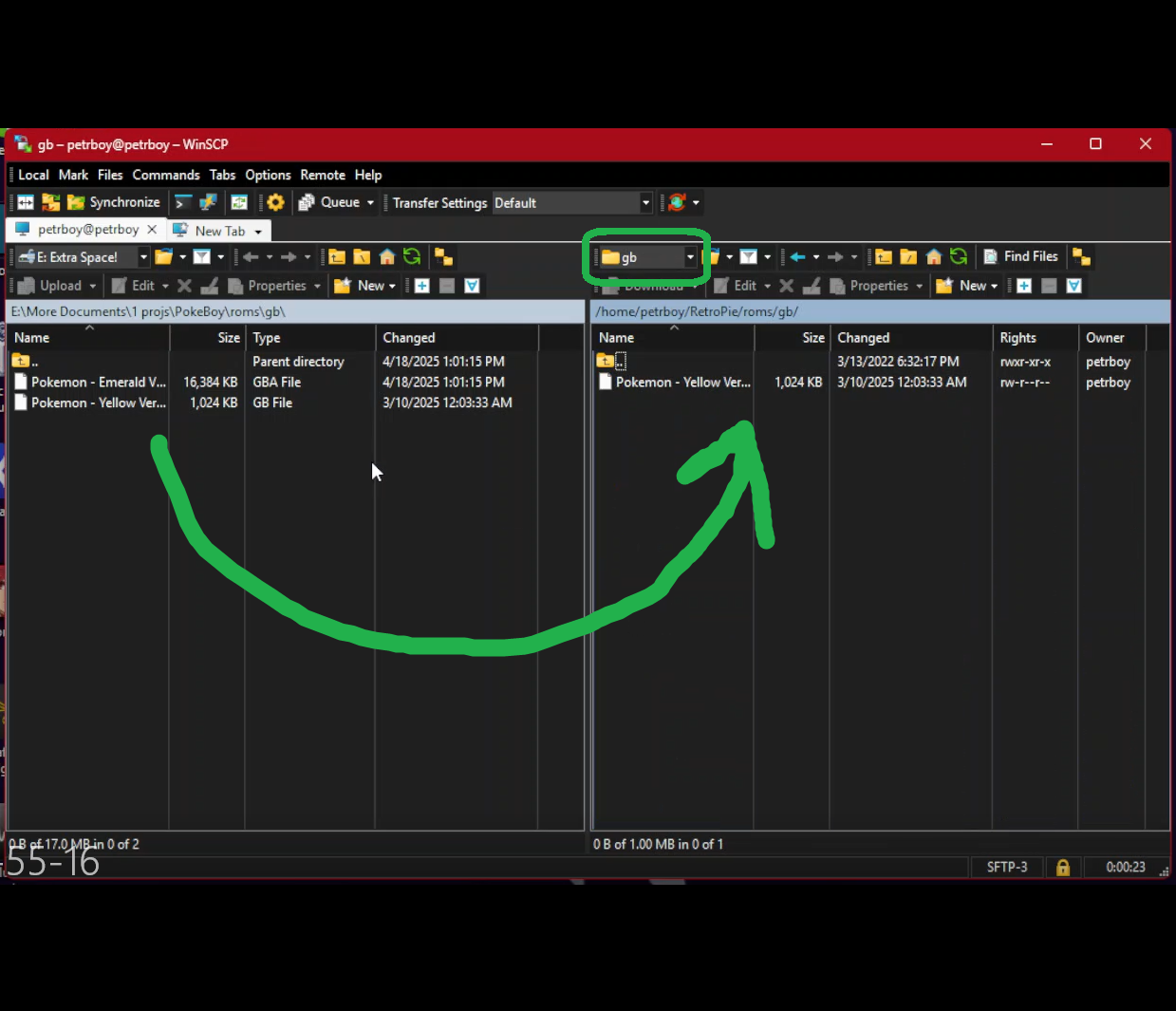Screen dimensions: 1176x1011
Task: Go to the remote home directory icon
Action: pyautogui.click(x=934, y=256)
